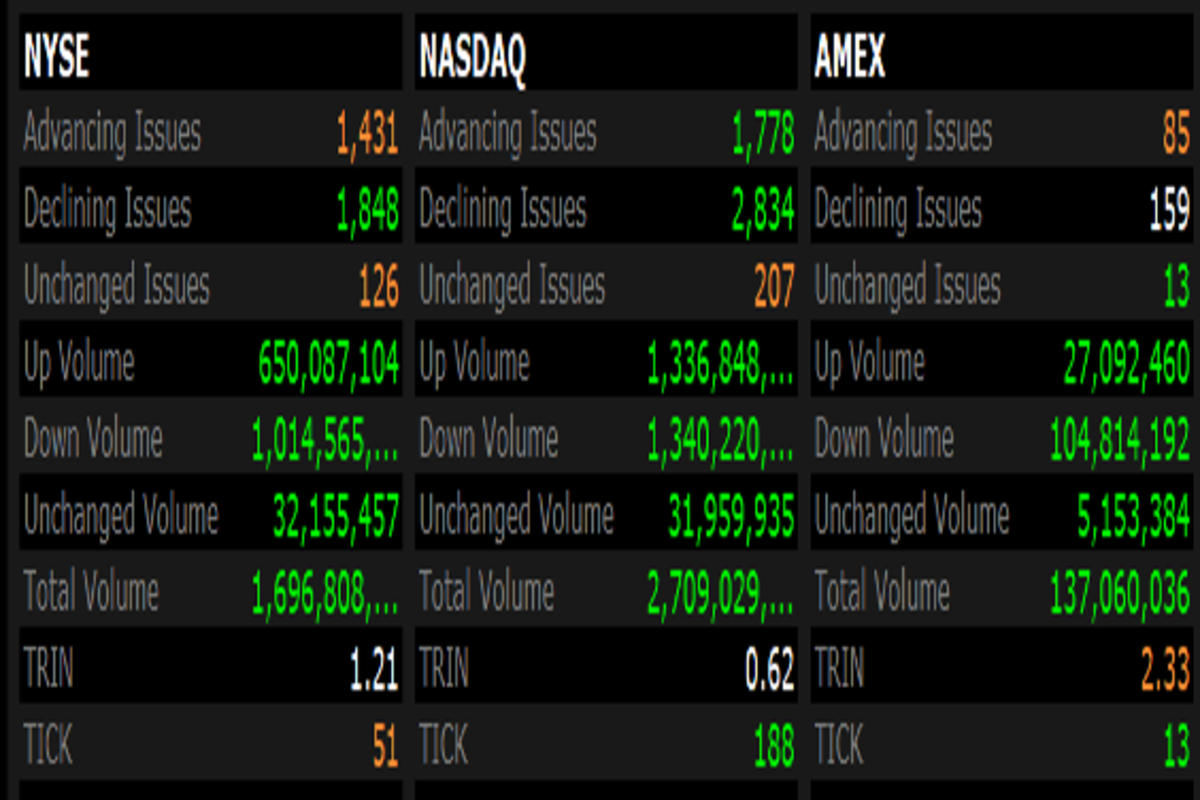Image resolution: width=1200 pixels, height=800 pixels.
Task: Click the NYSE column header
Action: 56,58
